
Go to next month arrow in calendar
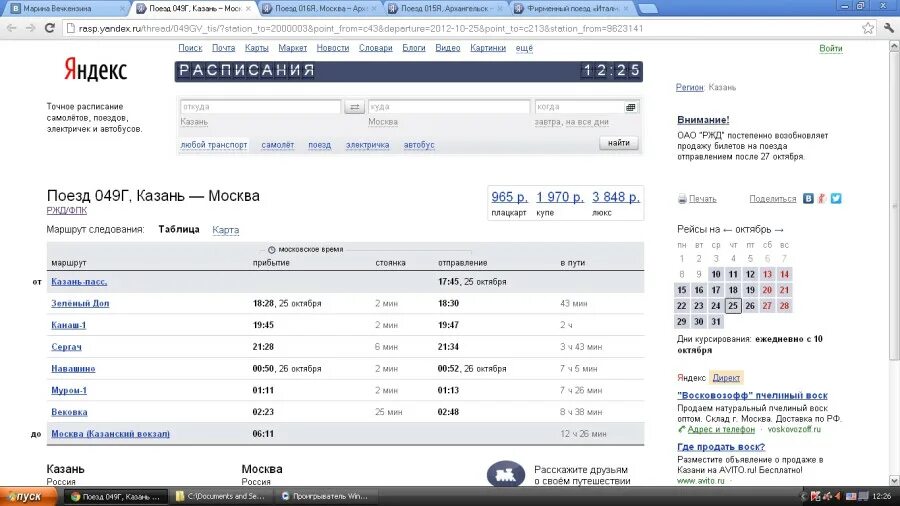tap(779, 229)
